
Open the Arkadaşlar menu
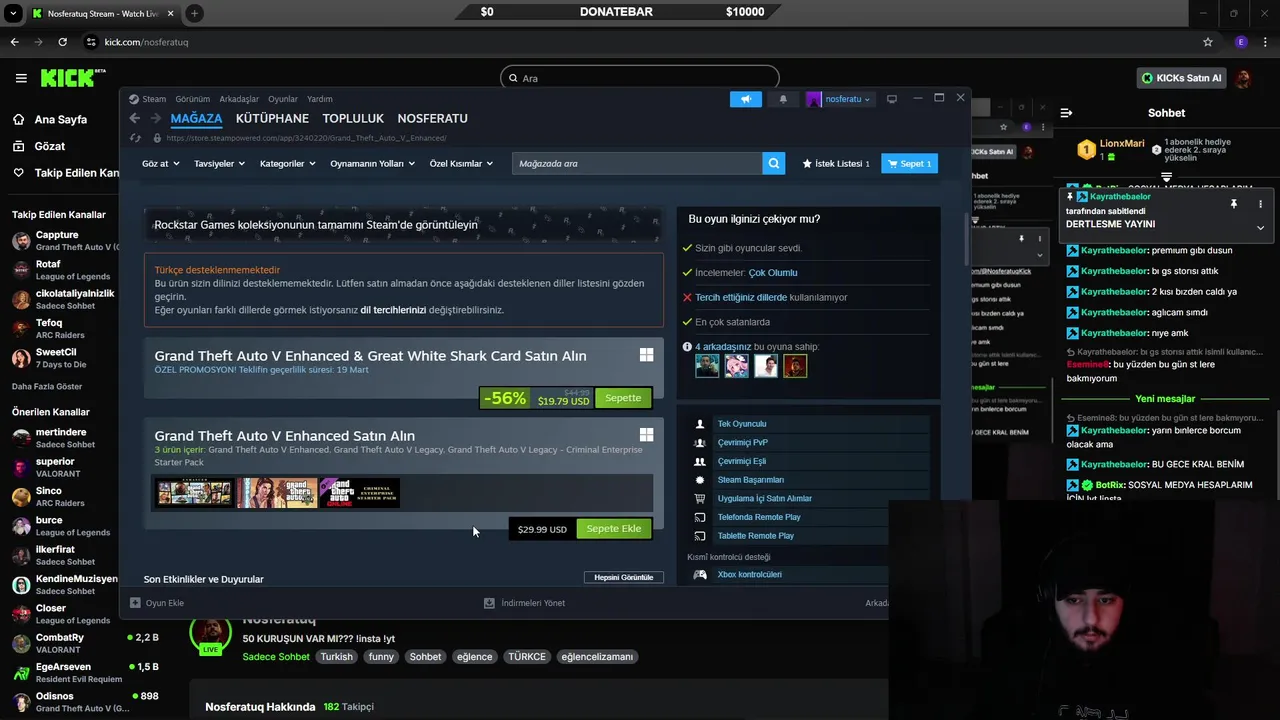point(239,99)
